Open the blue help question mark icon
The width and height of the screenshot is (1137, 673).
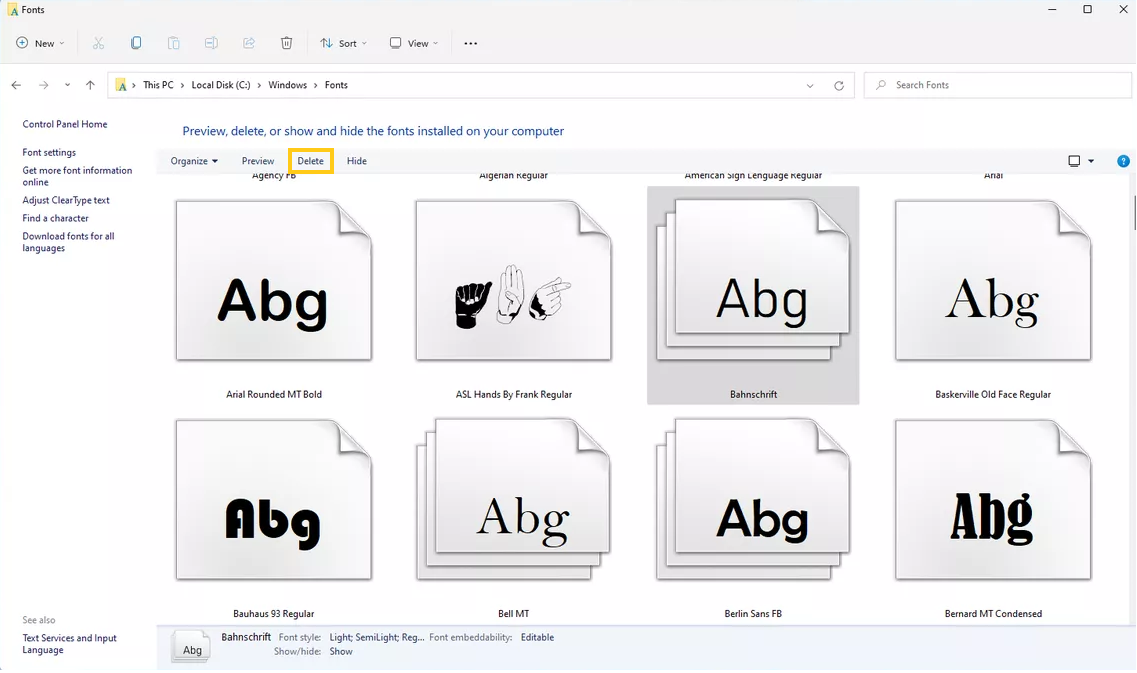[x=1123, y=161]
